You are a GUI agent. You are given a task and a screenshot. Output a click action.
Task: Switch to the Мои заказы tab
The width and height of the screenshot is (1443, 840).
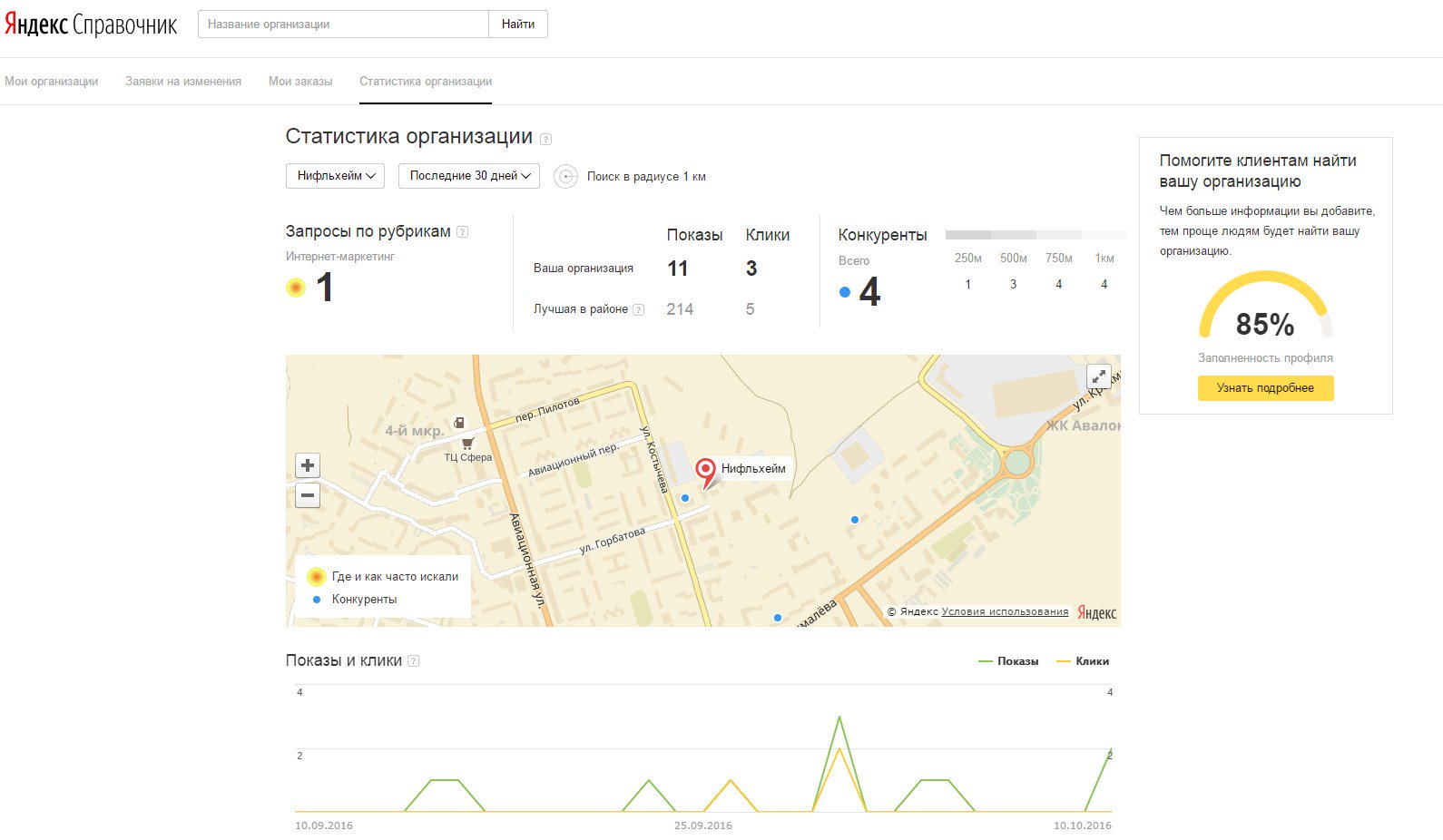pos(300,82)
